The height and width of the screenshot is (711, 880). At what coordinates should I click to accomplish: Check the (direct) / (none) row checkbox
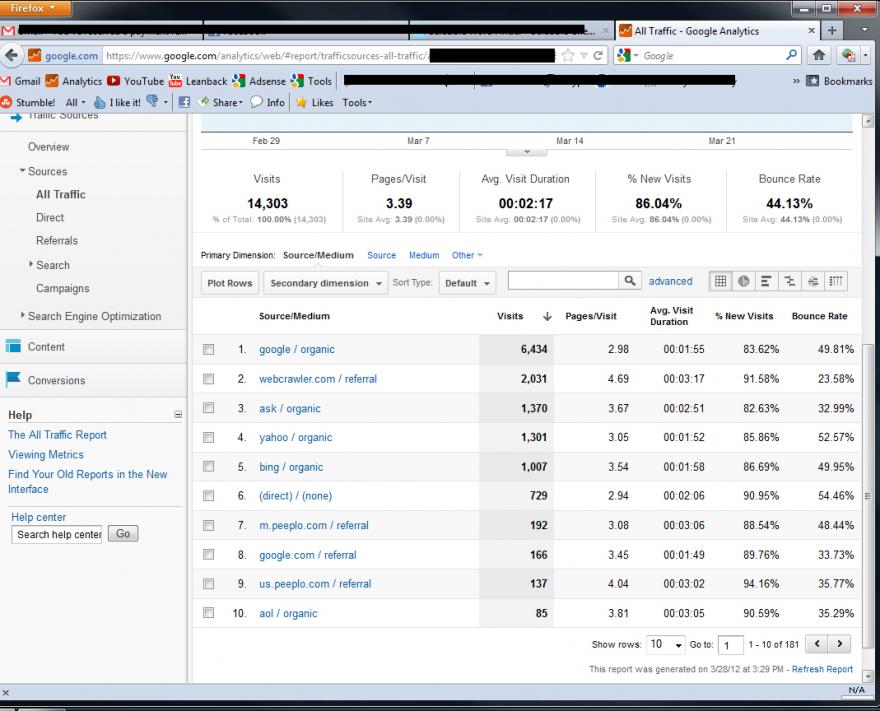coord(209,496)
